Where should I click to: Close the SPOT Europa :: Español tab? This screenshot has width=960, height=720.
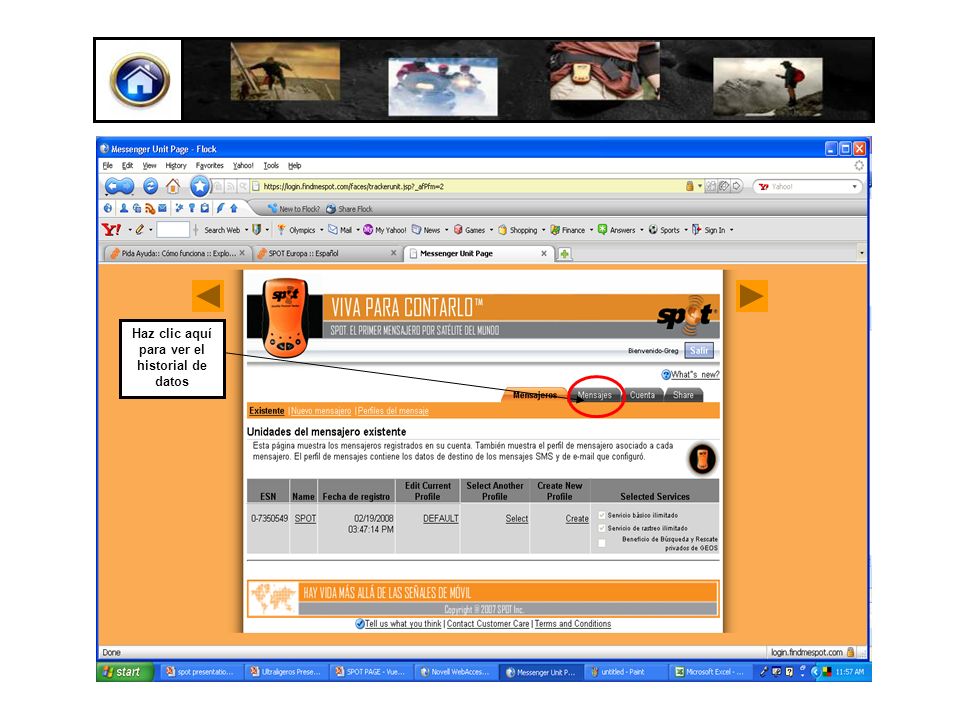(393, 253)
